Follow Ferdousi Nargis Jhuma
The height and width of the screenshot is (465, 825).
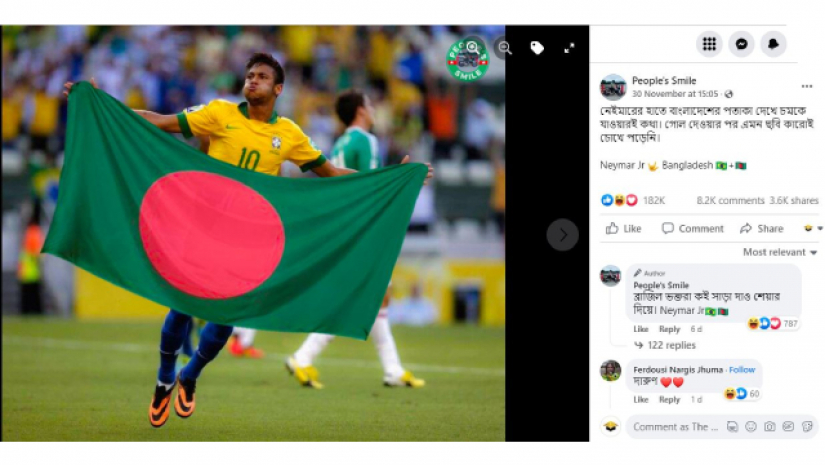click(x=742, y=370)
